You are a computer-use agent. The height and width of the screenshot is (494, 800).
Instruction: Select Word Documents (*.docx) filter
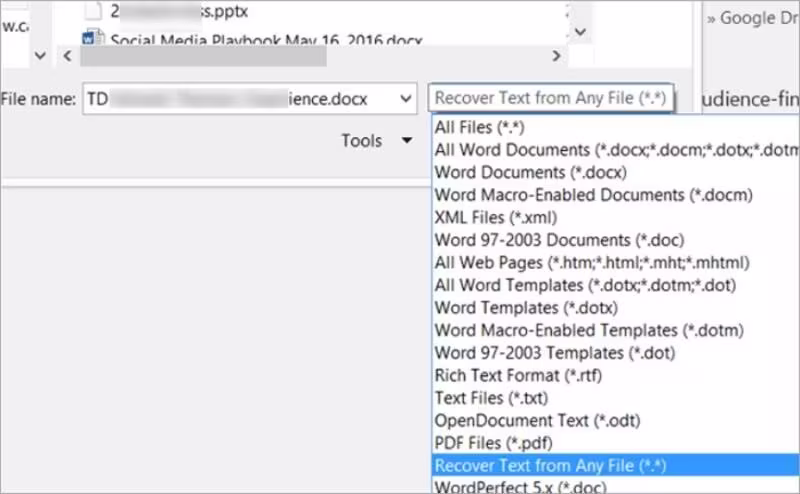[615, 172]
